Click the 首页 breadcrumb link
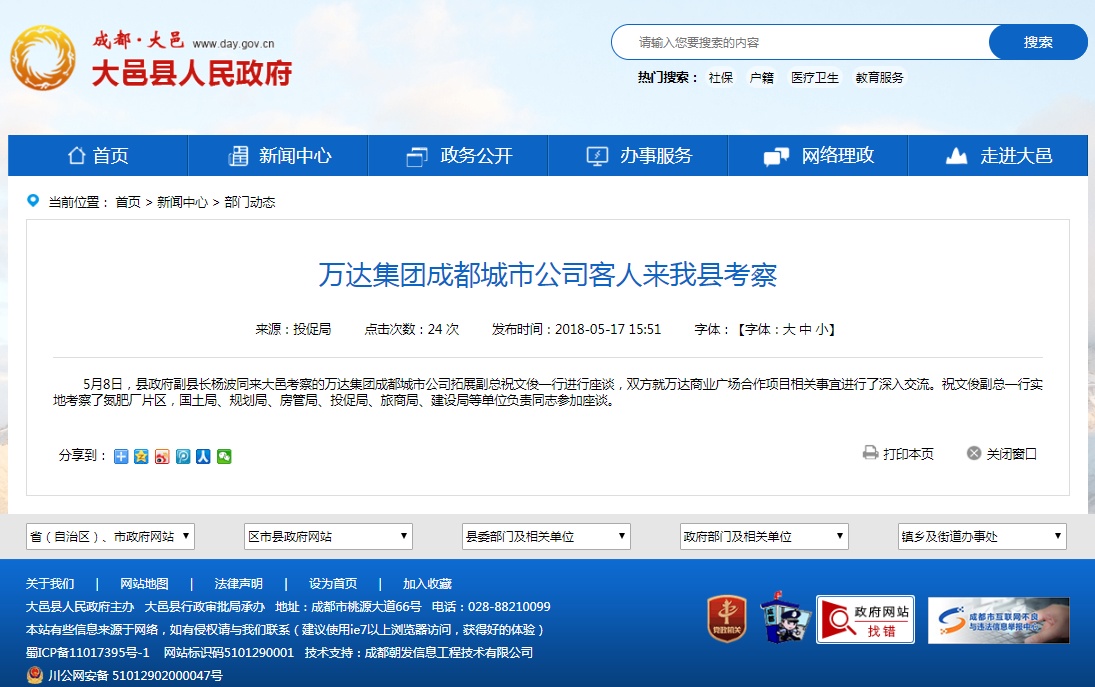 (x=128, y=202)
